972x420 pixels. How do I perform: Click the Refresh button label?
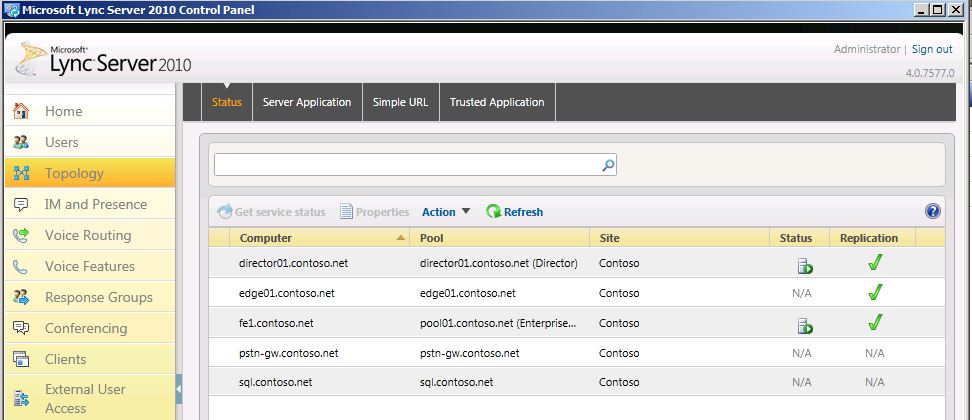tap(523, 212)
